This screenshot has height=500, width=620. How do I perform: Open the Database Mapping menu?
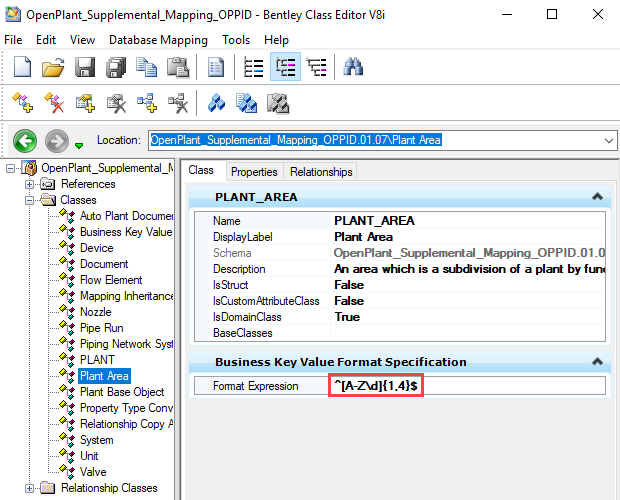[158, 40]
